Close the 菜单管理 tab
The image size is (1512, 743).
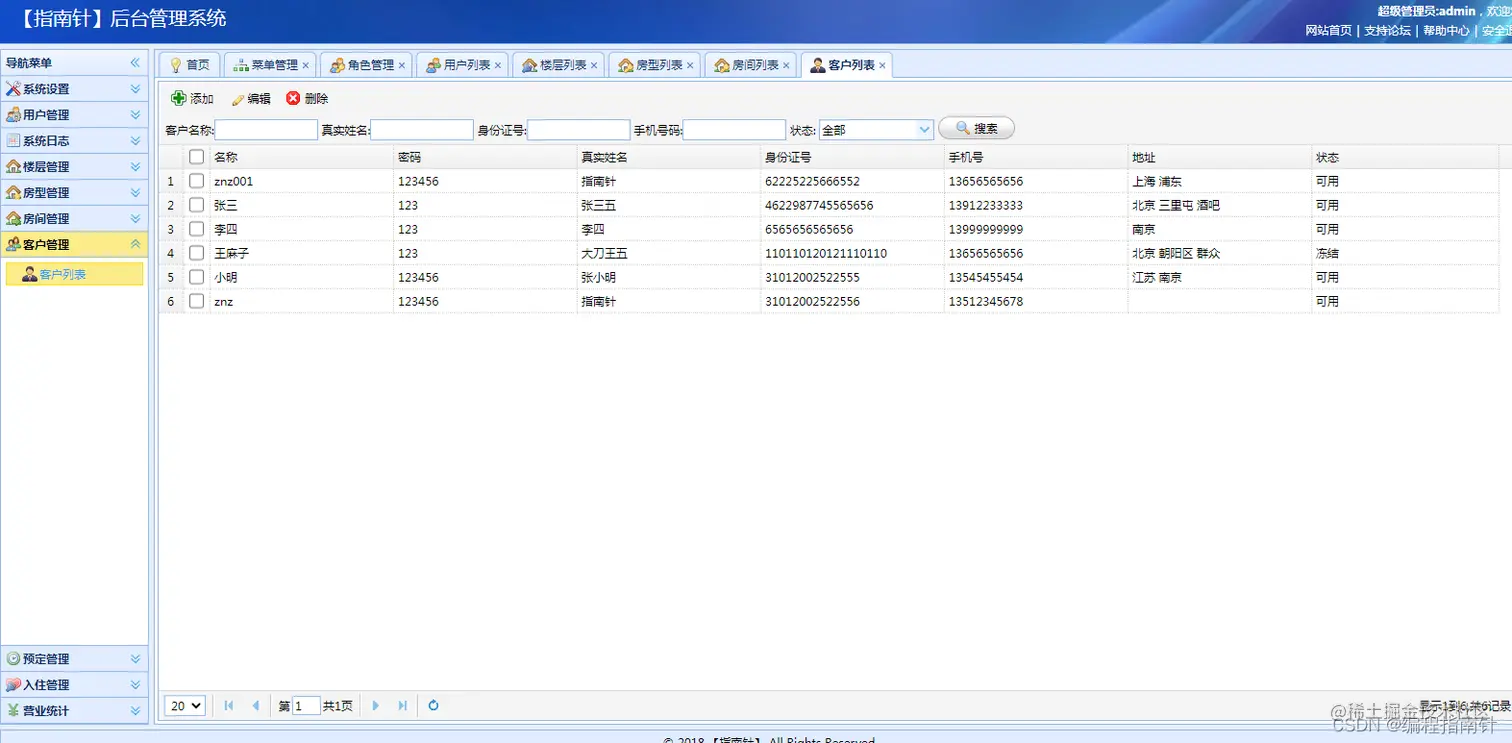pos(306,66)
